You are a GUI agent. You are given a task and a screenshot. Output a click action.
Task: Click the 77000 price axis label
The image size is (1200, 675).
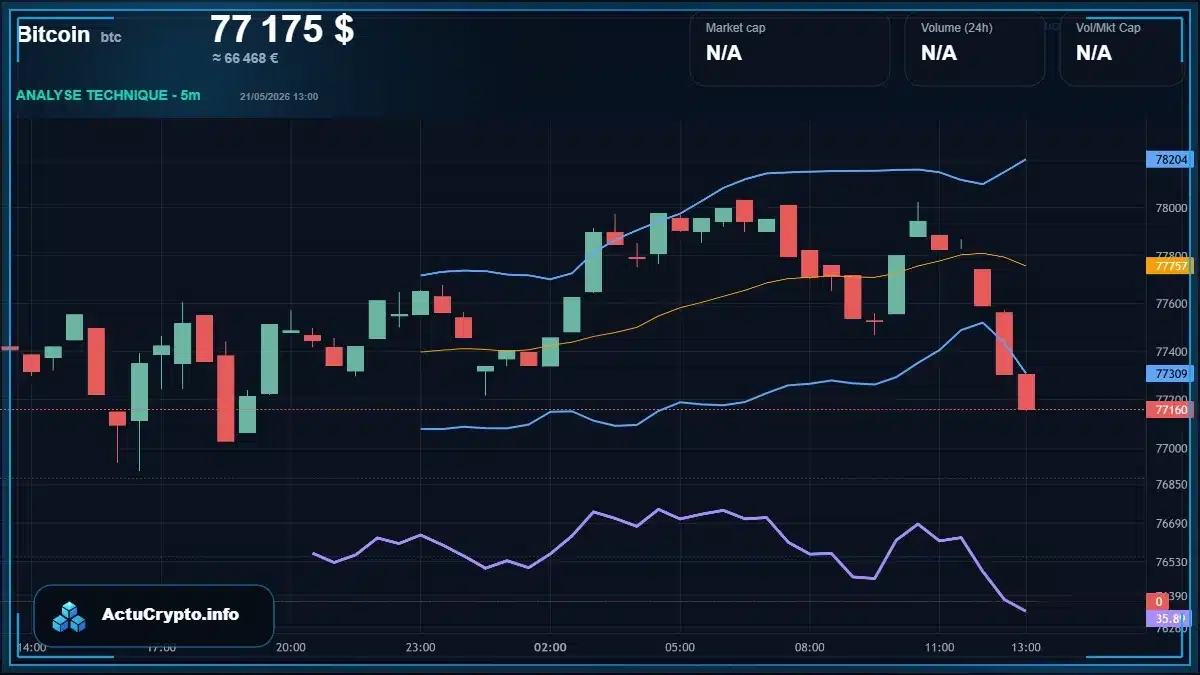click(x=1171, y=449)
